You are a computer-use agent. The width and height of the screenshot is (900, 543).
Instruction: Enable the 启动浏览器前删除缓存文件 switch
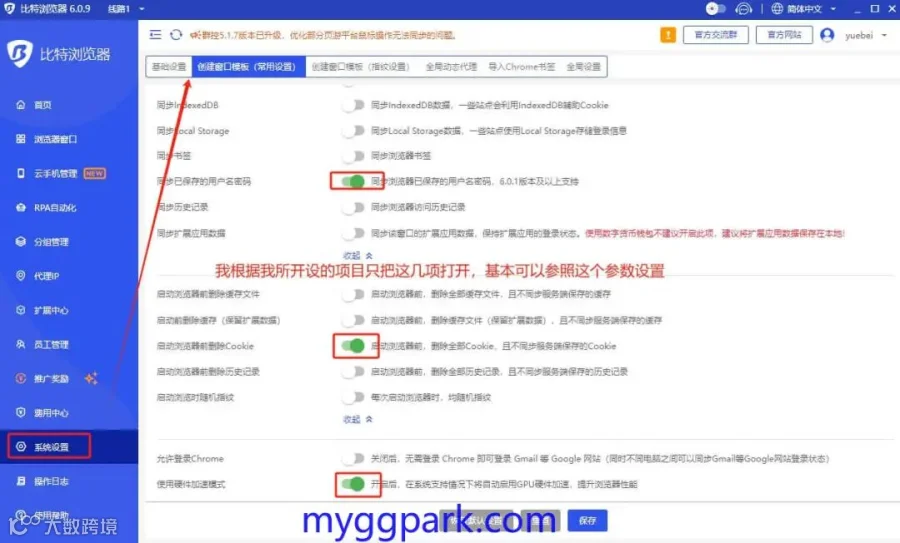pos(353,294)
